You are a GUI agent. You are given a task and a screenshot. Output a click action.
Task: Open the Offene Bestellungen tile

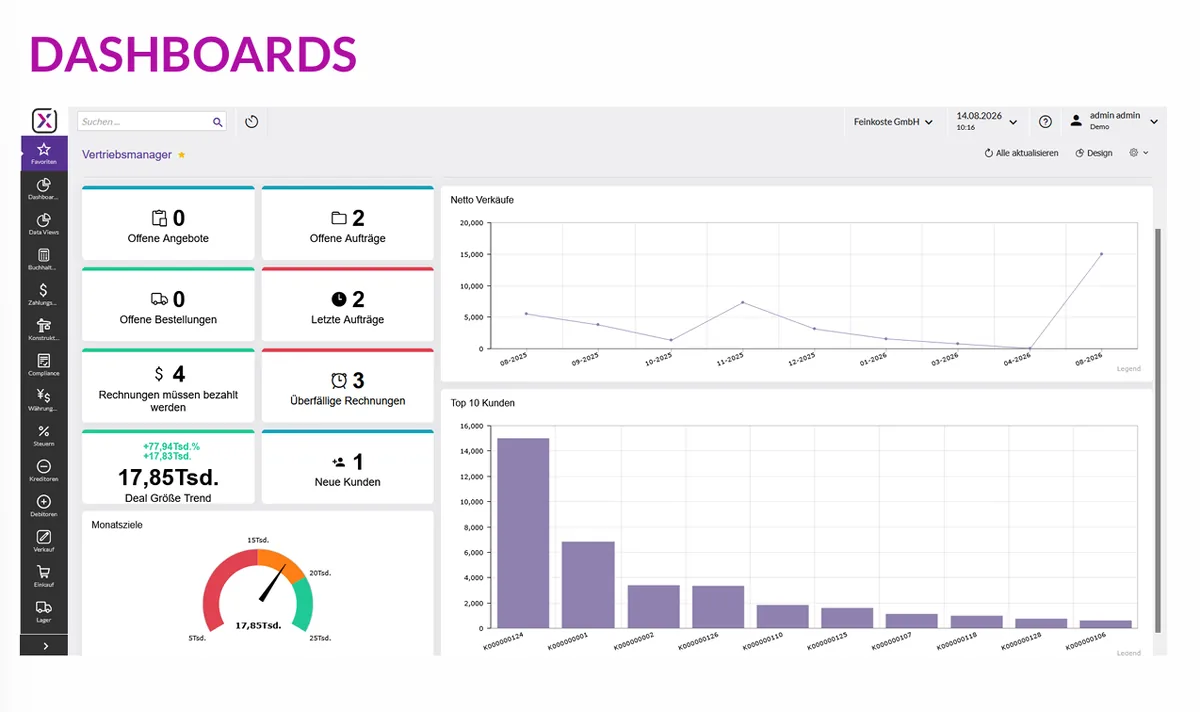168,305
